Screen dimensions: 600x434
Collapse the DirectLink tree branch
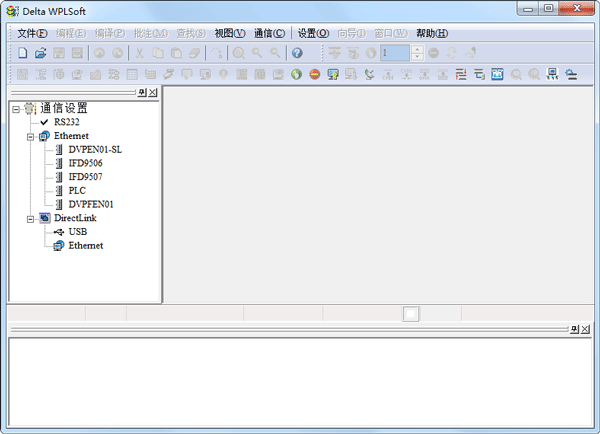tap(31, 218)
